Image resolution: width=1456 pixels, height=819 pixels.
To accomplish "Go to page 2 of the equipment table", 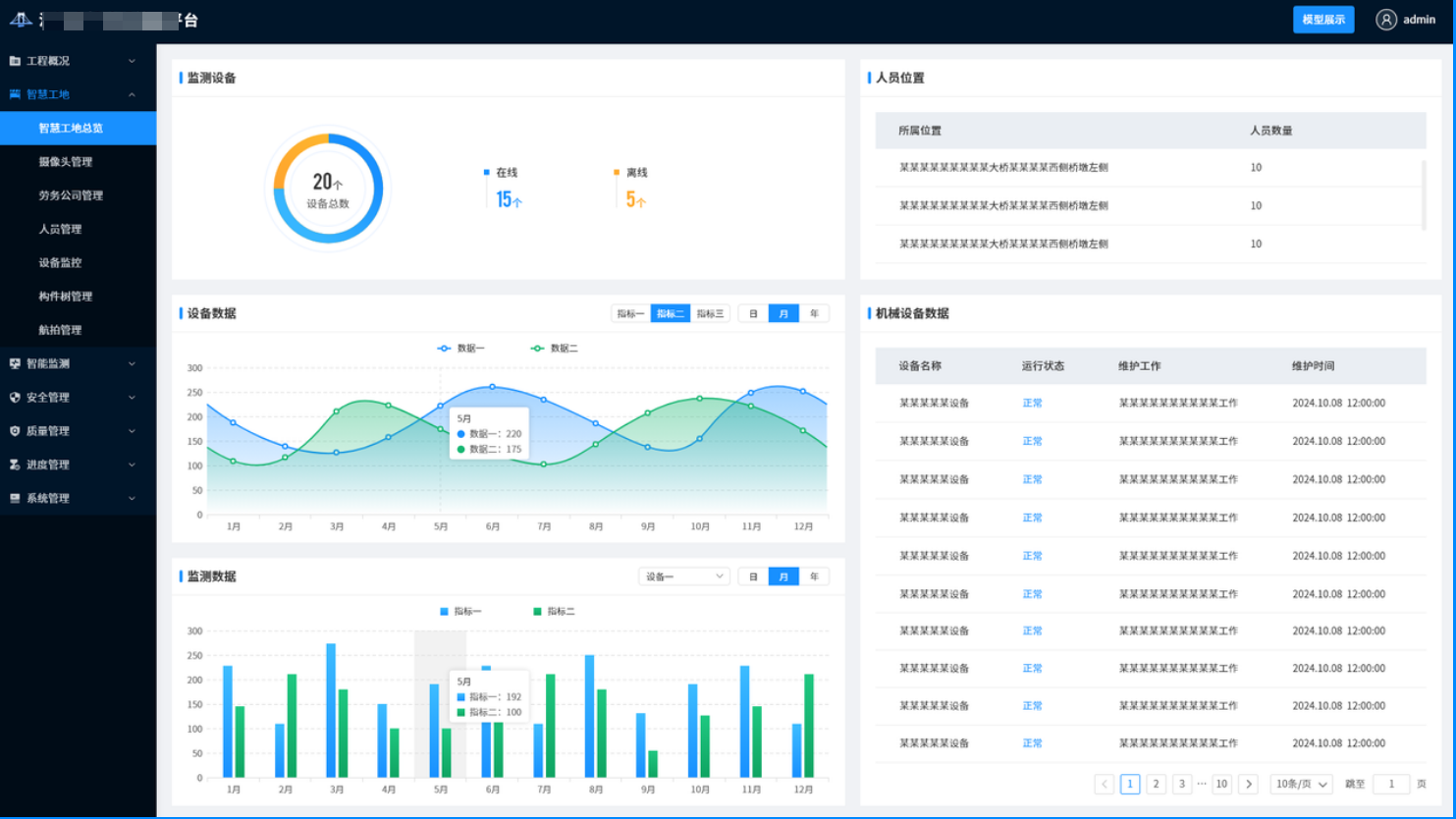I will (x=1156, y=784).
